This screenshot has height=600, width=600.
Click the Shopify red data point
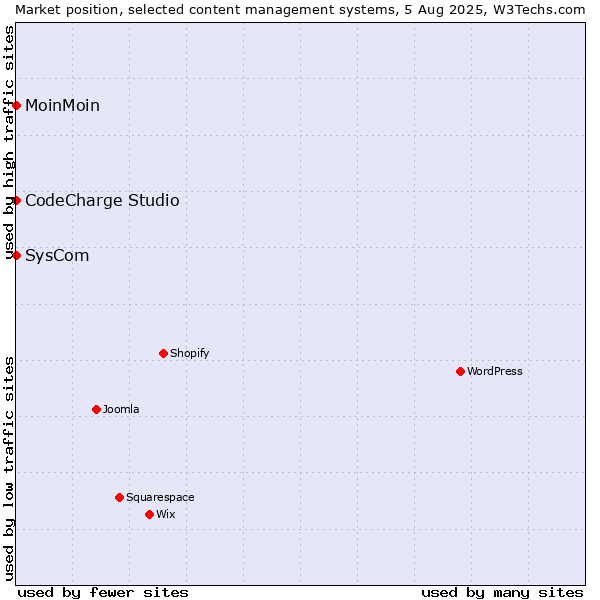click(x=163, y=353)
